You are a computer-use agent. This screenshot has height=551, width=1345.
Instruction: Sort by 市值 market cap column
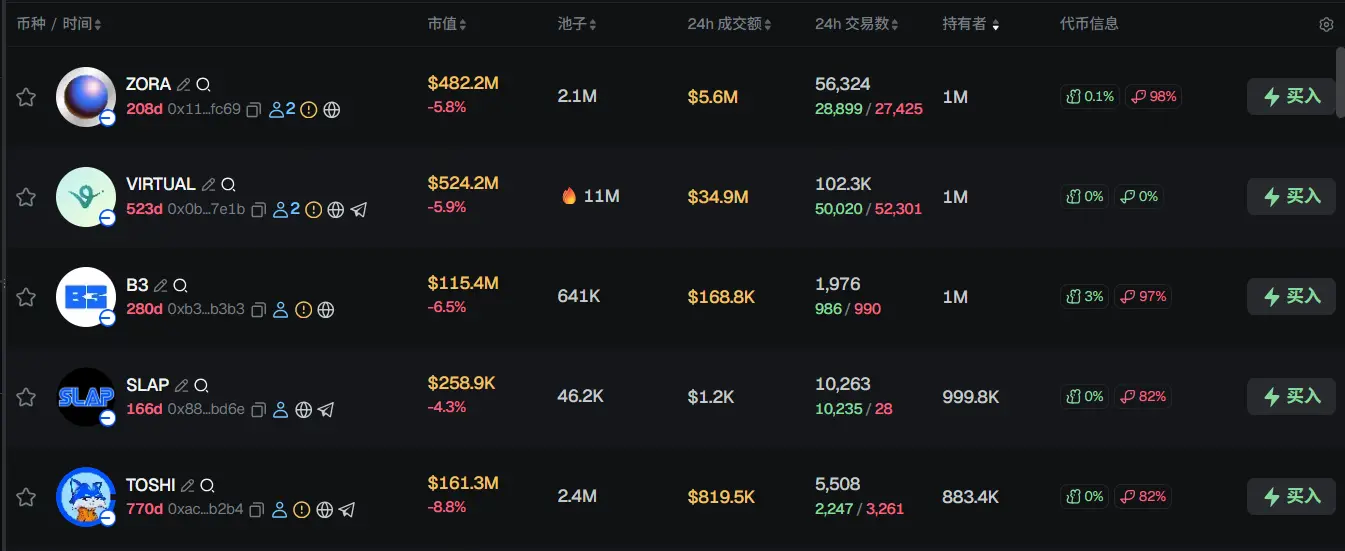447,24
